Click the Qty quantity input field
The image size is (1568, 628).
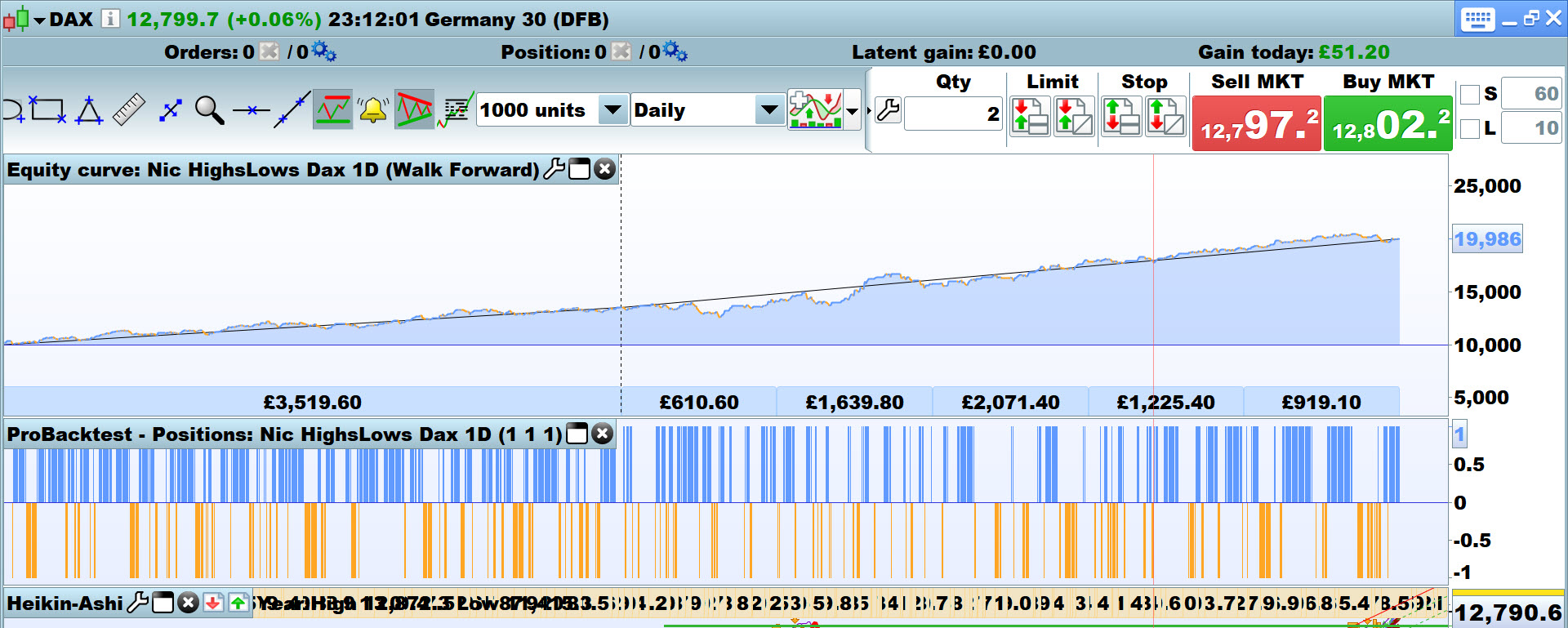(x=954, y=114)
